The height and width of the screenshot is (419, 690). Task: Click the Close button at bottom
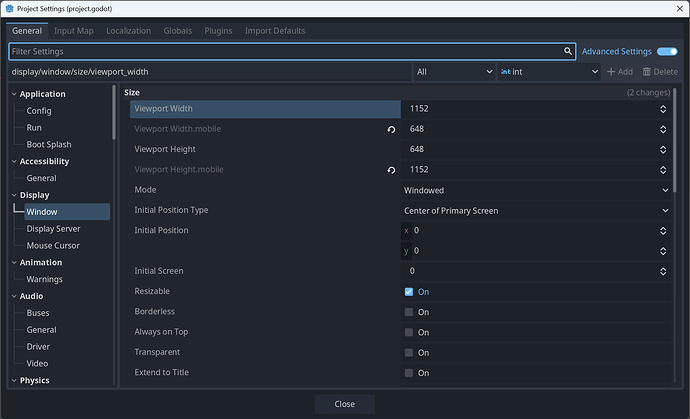pyautogui.click(x=345, y=404)
